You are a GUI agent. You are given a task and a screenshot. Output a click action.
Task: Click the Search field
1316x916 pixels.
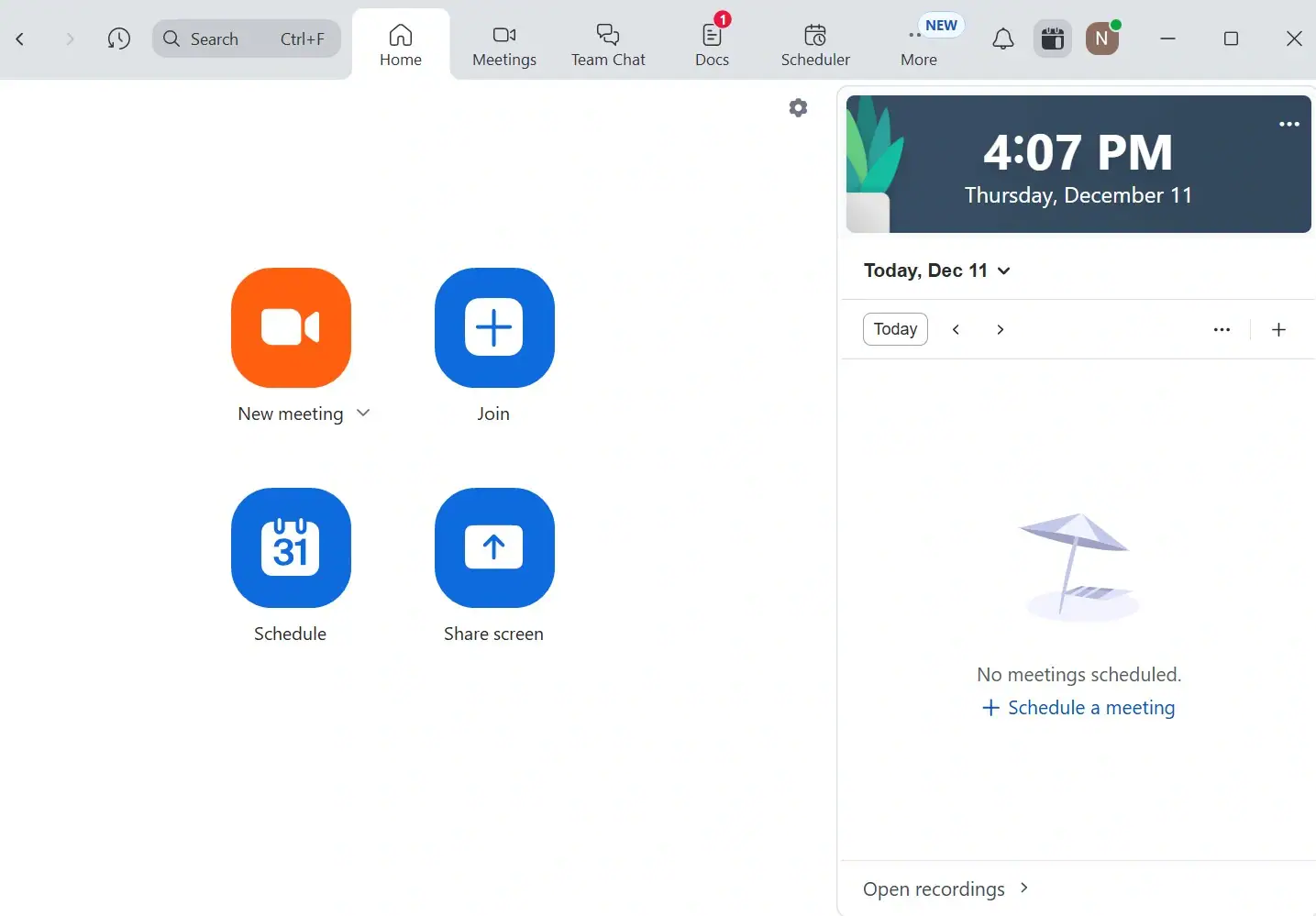coord(246,39)
